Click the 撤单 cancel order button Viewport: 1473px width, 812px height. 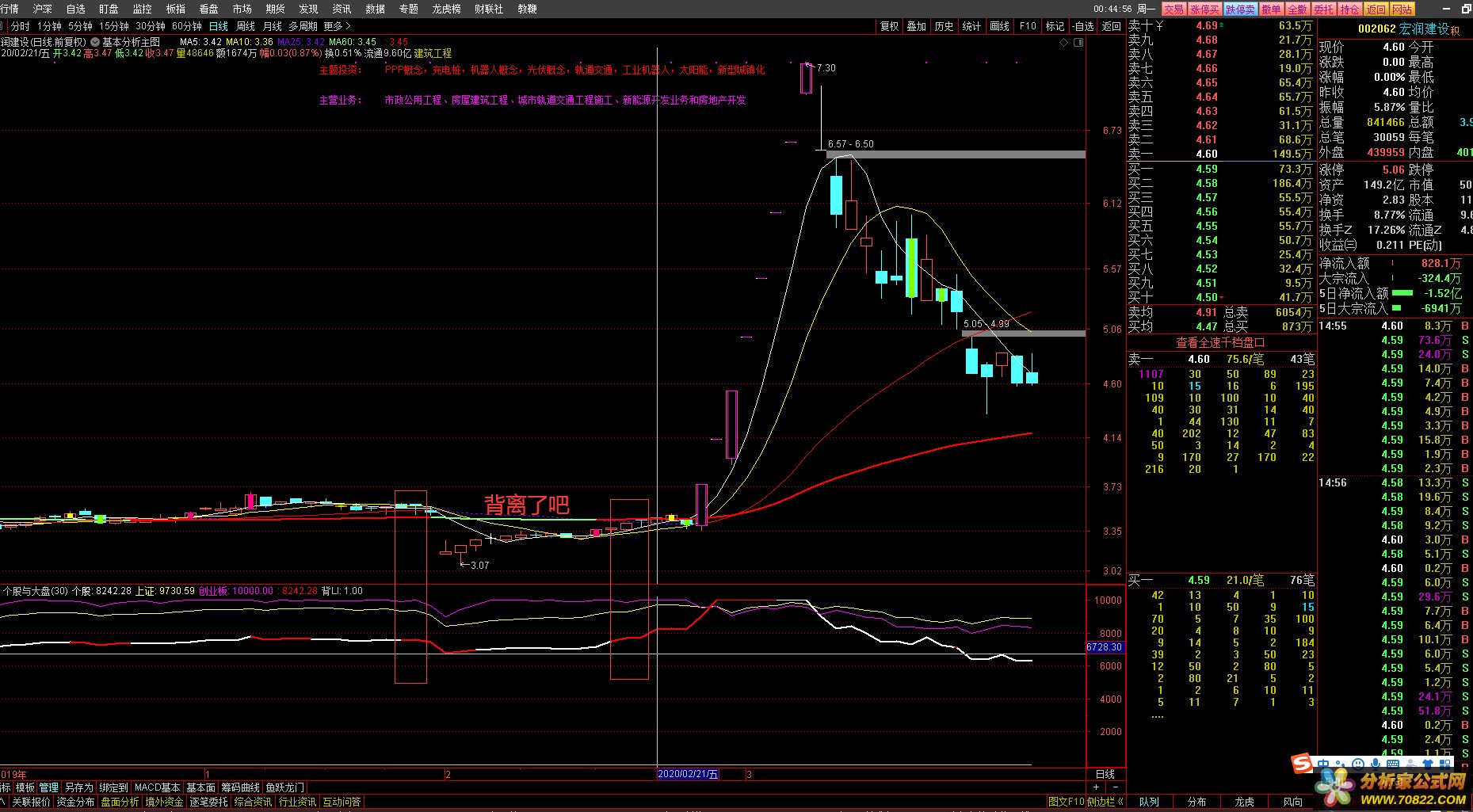(1271, 10)
